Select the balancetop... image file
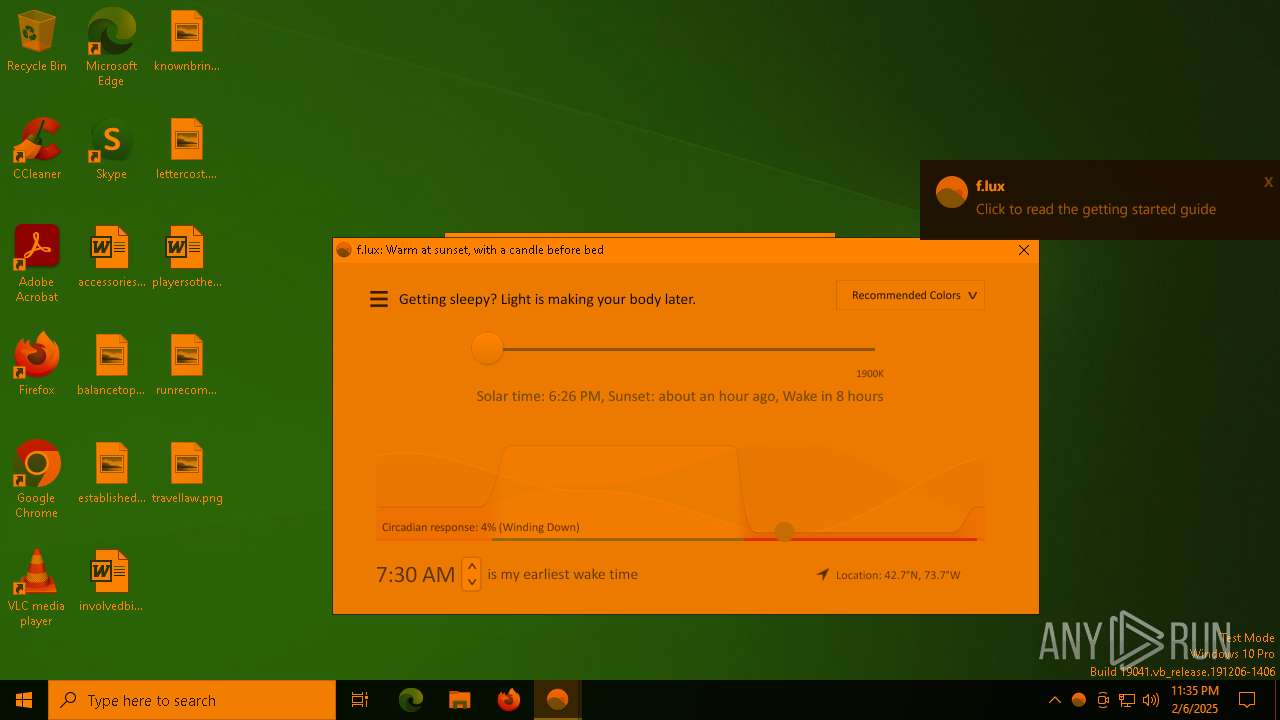Screen dimensions: 1280x720 click(x=111, y=365)
